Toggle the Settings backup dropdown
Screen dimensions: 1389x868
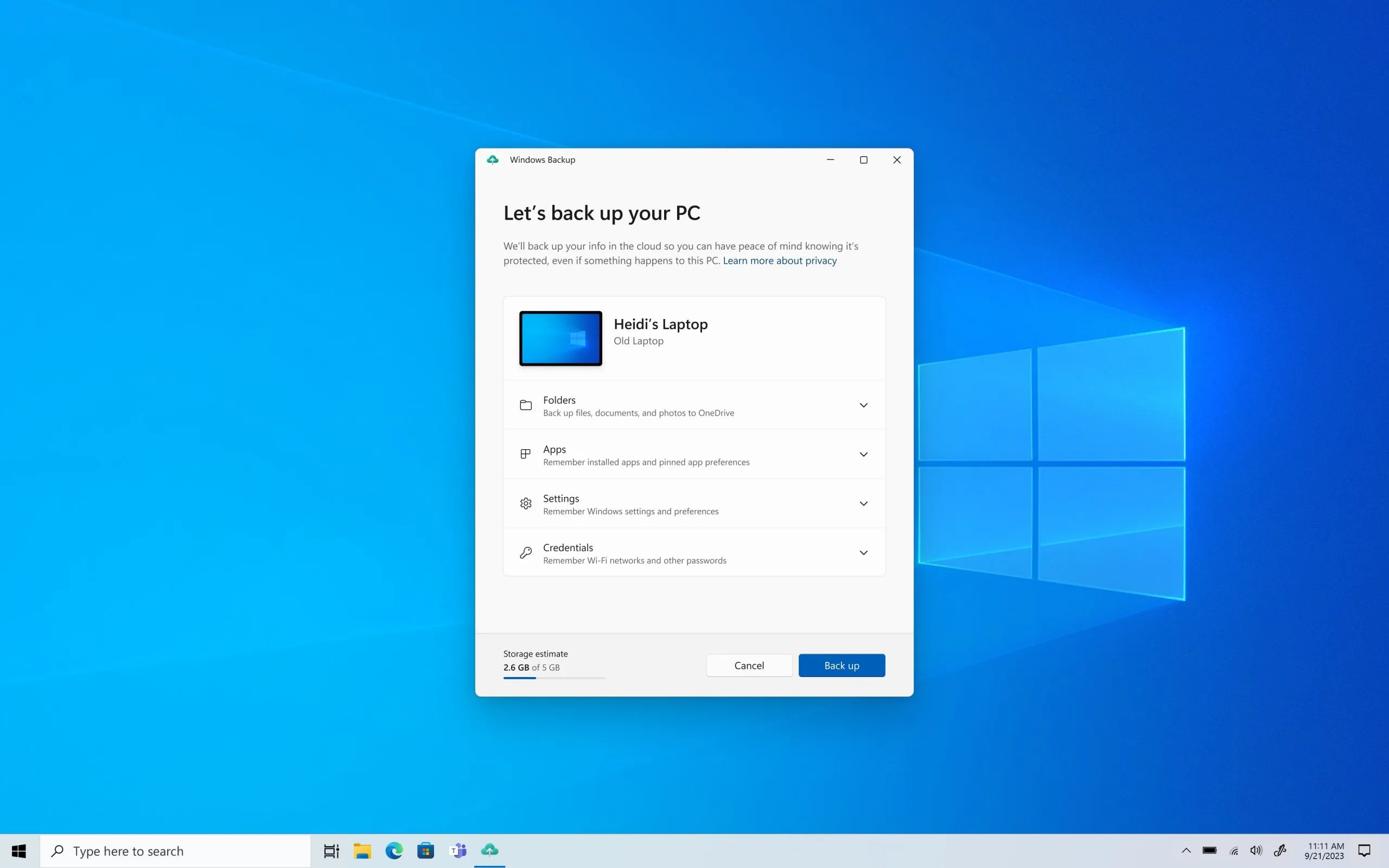864,503
